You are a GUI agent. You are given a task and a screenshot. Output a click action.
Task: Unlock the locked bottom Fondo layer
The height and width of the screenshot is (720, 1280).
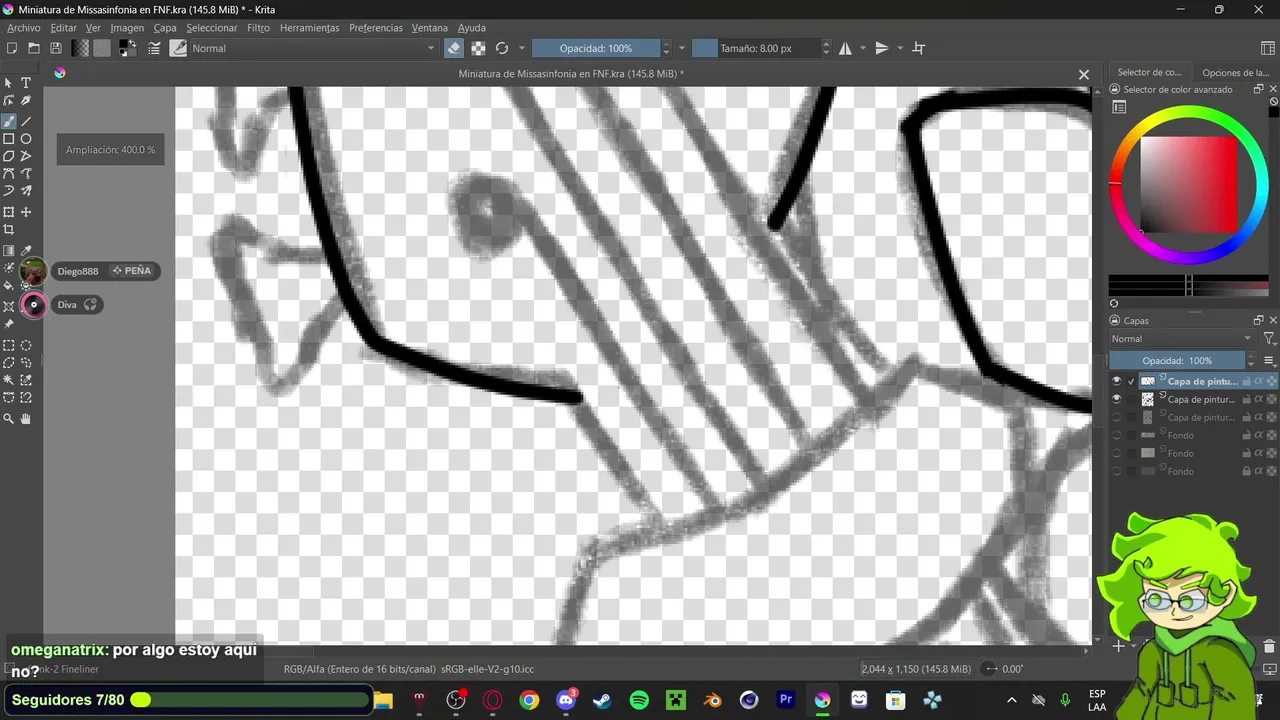pyautogui.click(x=1246, y=471)
